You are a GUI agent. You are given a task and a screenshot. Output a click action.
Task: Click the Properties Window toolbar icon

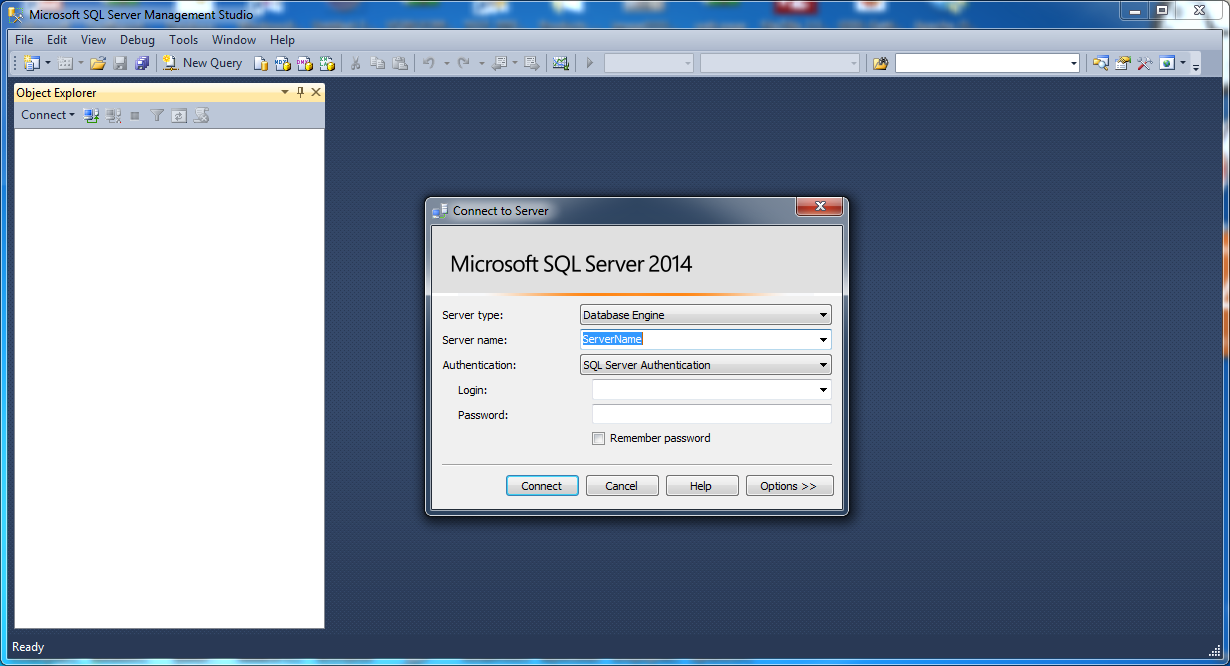(1122, 63)
